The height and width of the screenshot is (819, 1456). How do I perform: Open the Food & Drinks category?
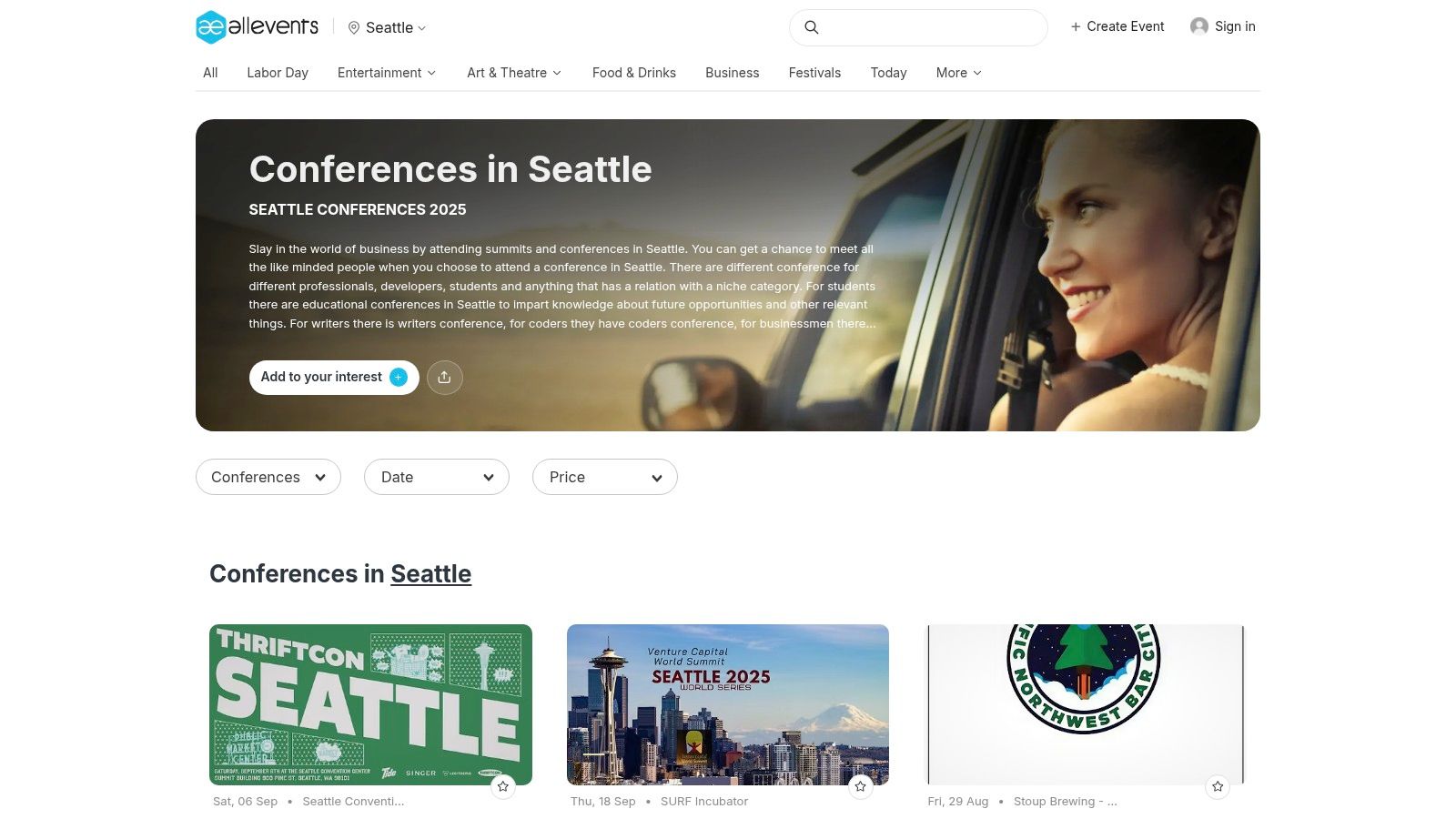tap(634, 73)
